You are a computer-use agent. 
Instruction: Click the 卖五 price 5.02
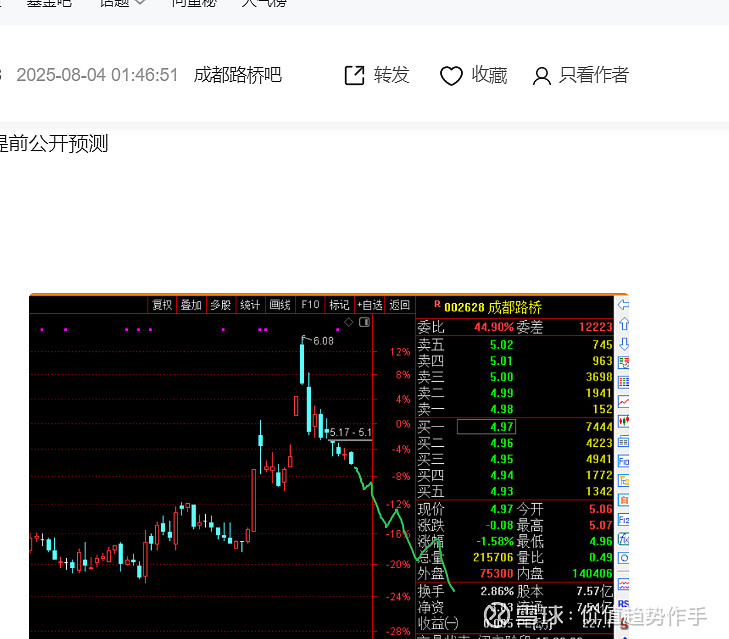tap(502, 345)
